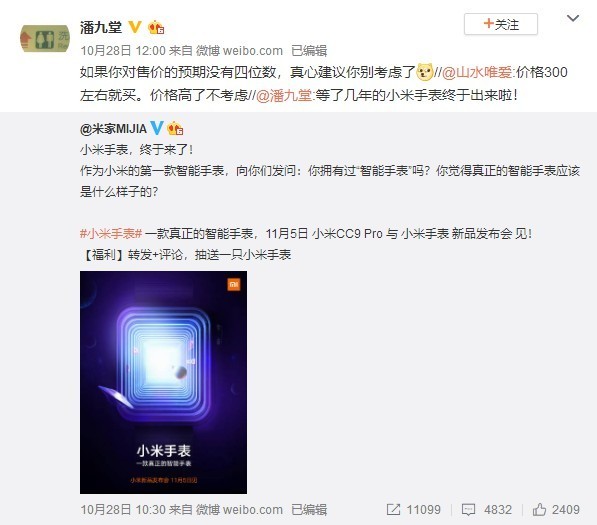The width and height of the screenshot is (597, 525).
Task: Open the 小米手表 poster thumbnail
Action: pos(163,382)
